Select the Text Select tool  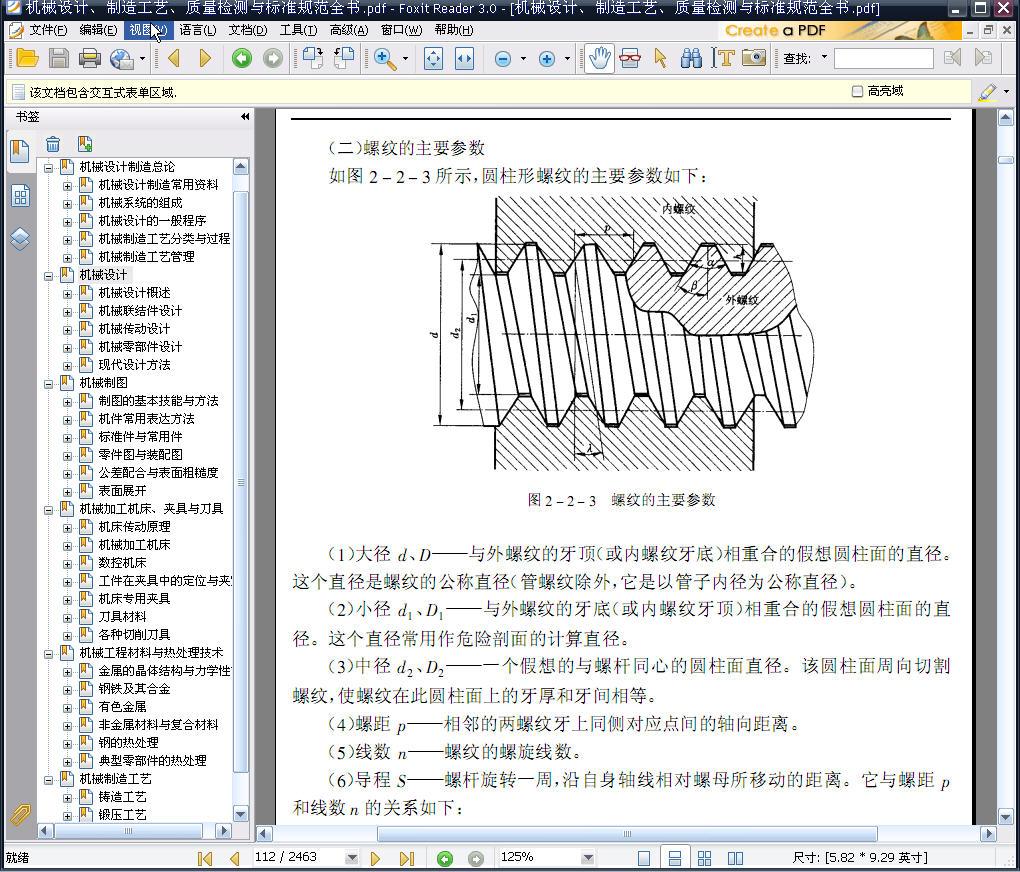tap(722, 59)
